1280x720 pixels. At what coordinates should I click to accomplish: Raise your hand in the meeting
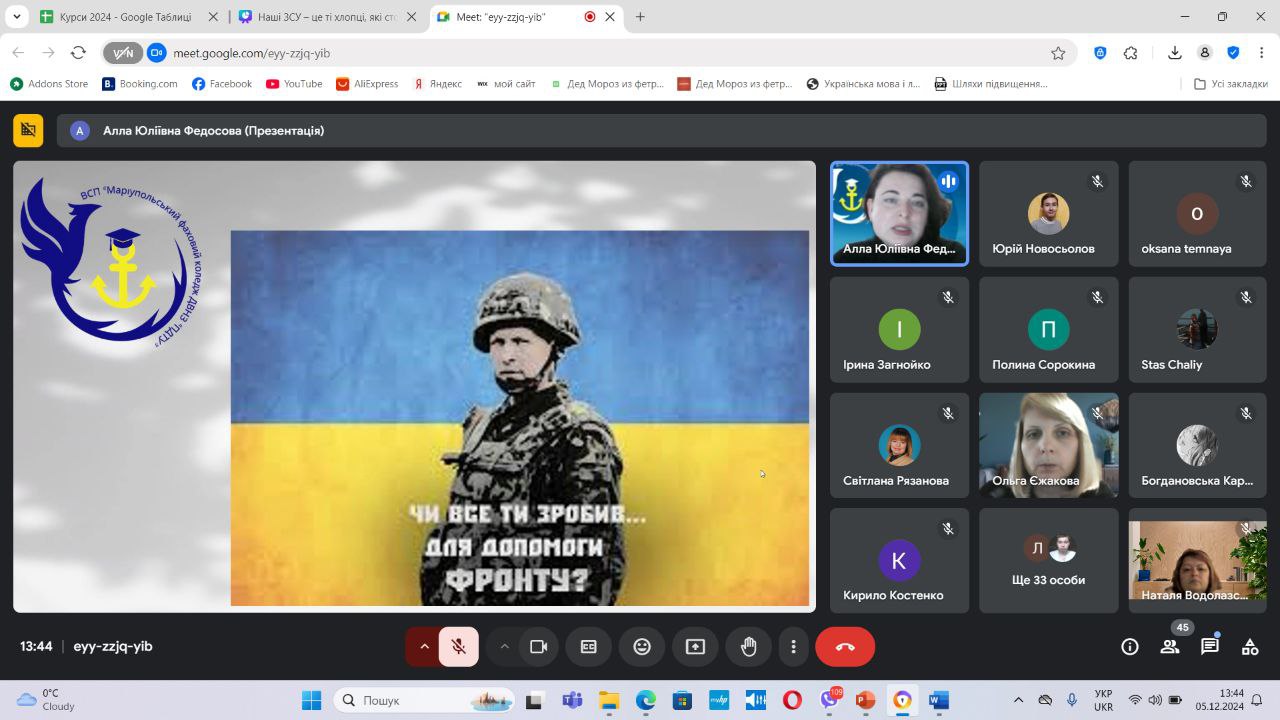tap(748, 646)
